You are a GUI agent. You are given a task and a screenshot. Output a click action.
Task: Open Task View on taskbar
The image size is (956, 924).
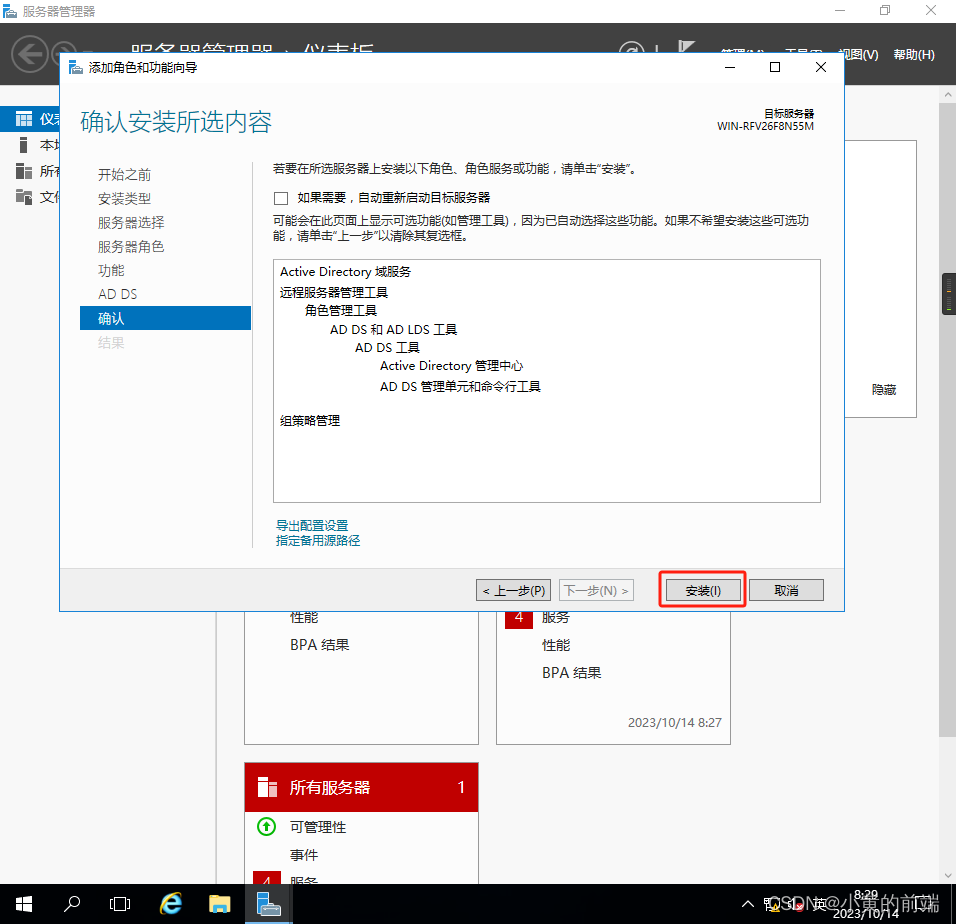120,904
